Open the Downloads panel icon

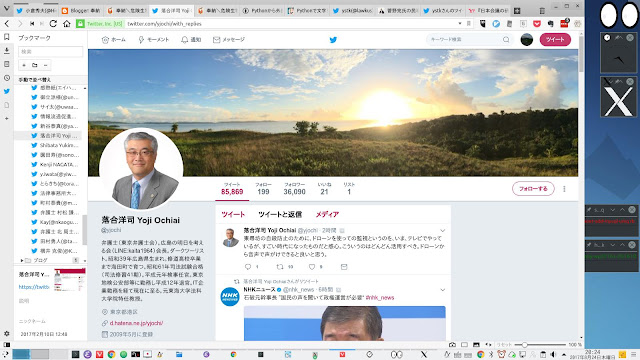pos(7,51)
